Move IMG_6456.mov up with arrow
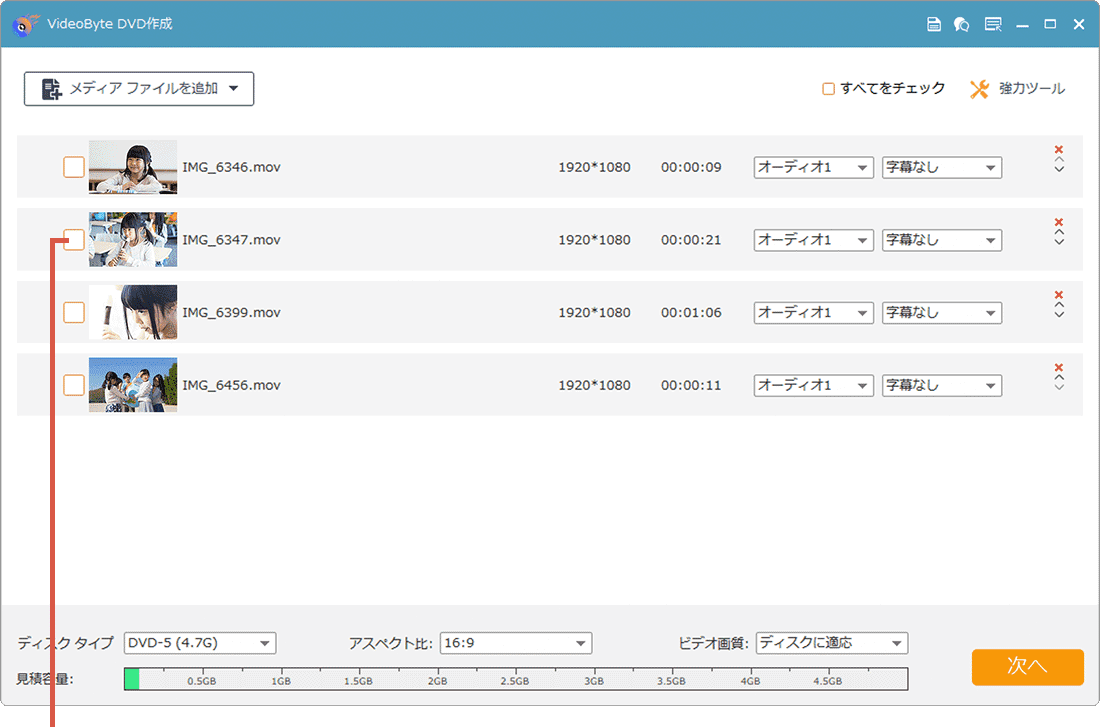Screen dimensions: 1100x727 1059,378
